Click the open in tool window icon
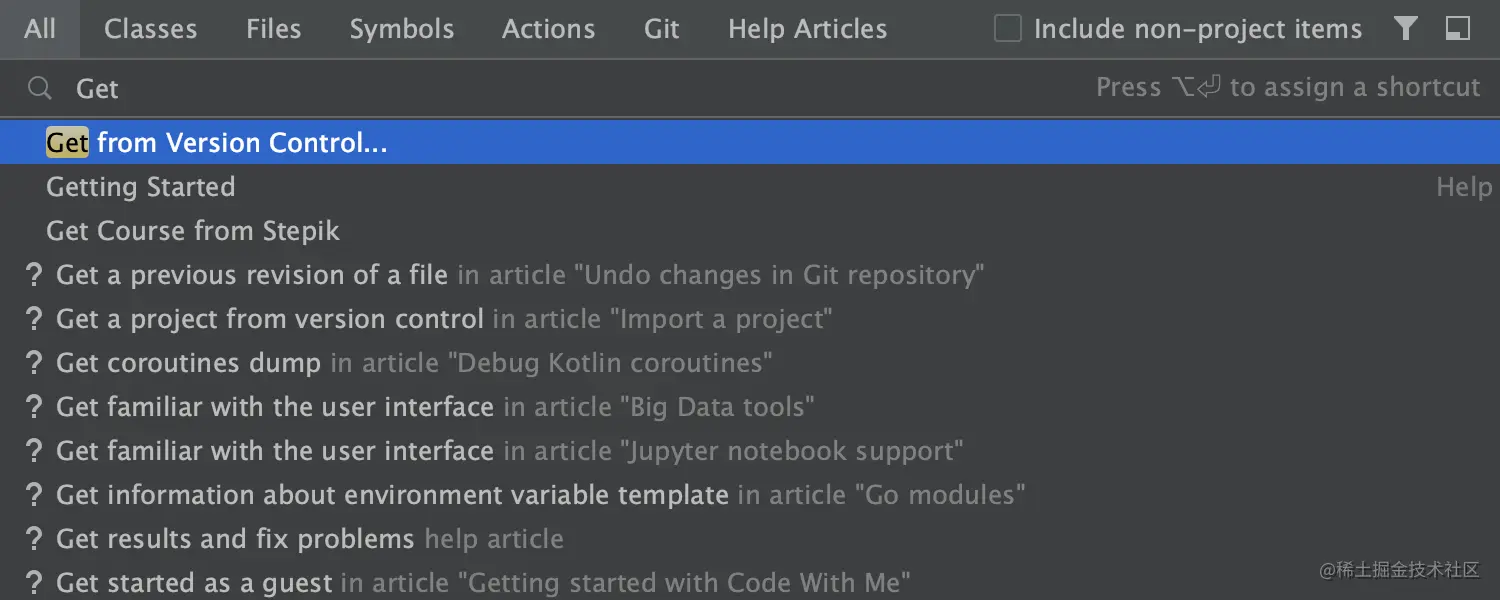1500x600 pixels. tap(1458, 29)
